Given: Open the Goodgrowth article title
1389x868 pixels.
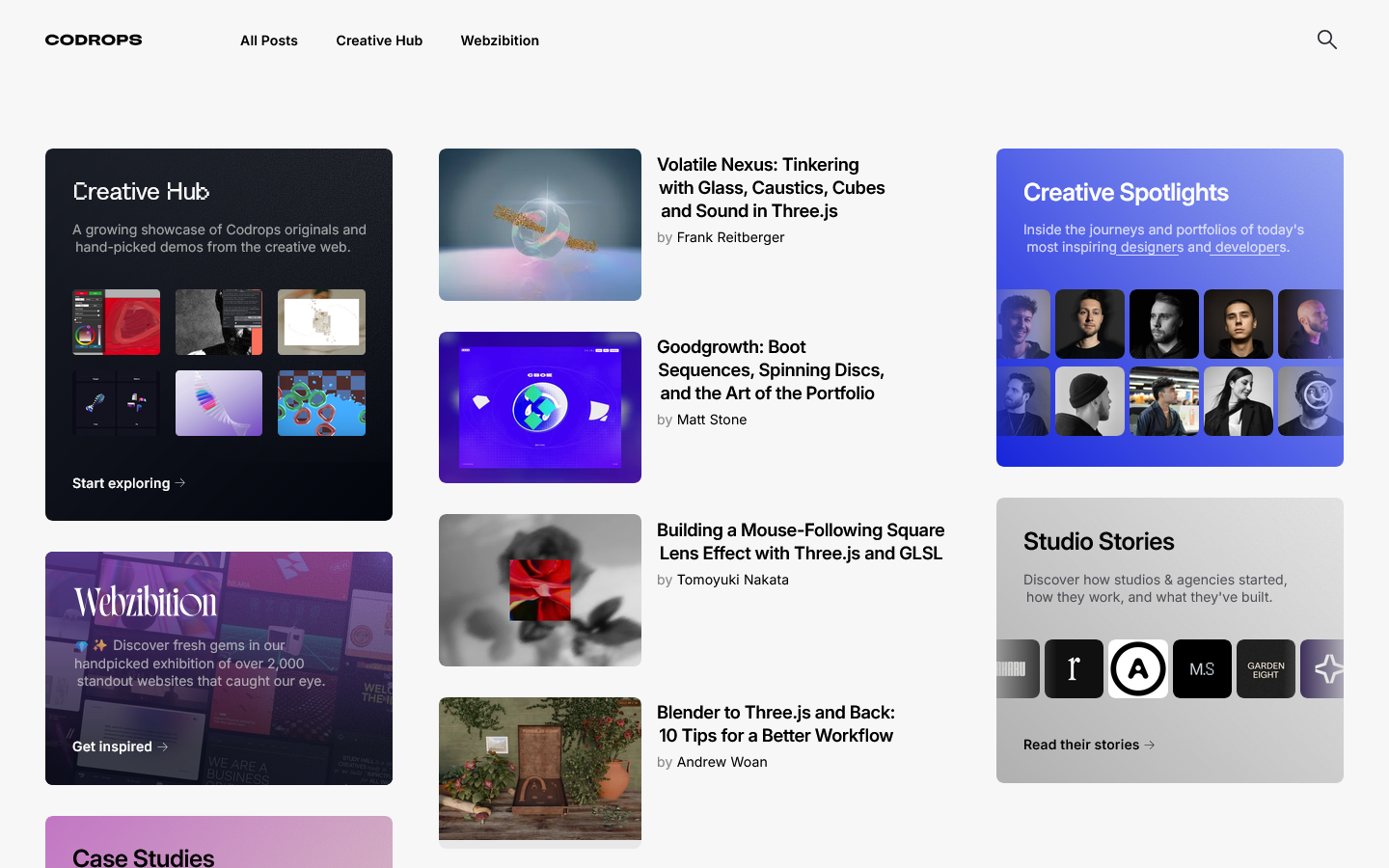Looking at the screenshot, I should (771, 370).
